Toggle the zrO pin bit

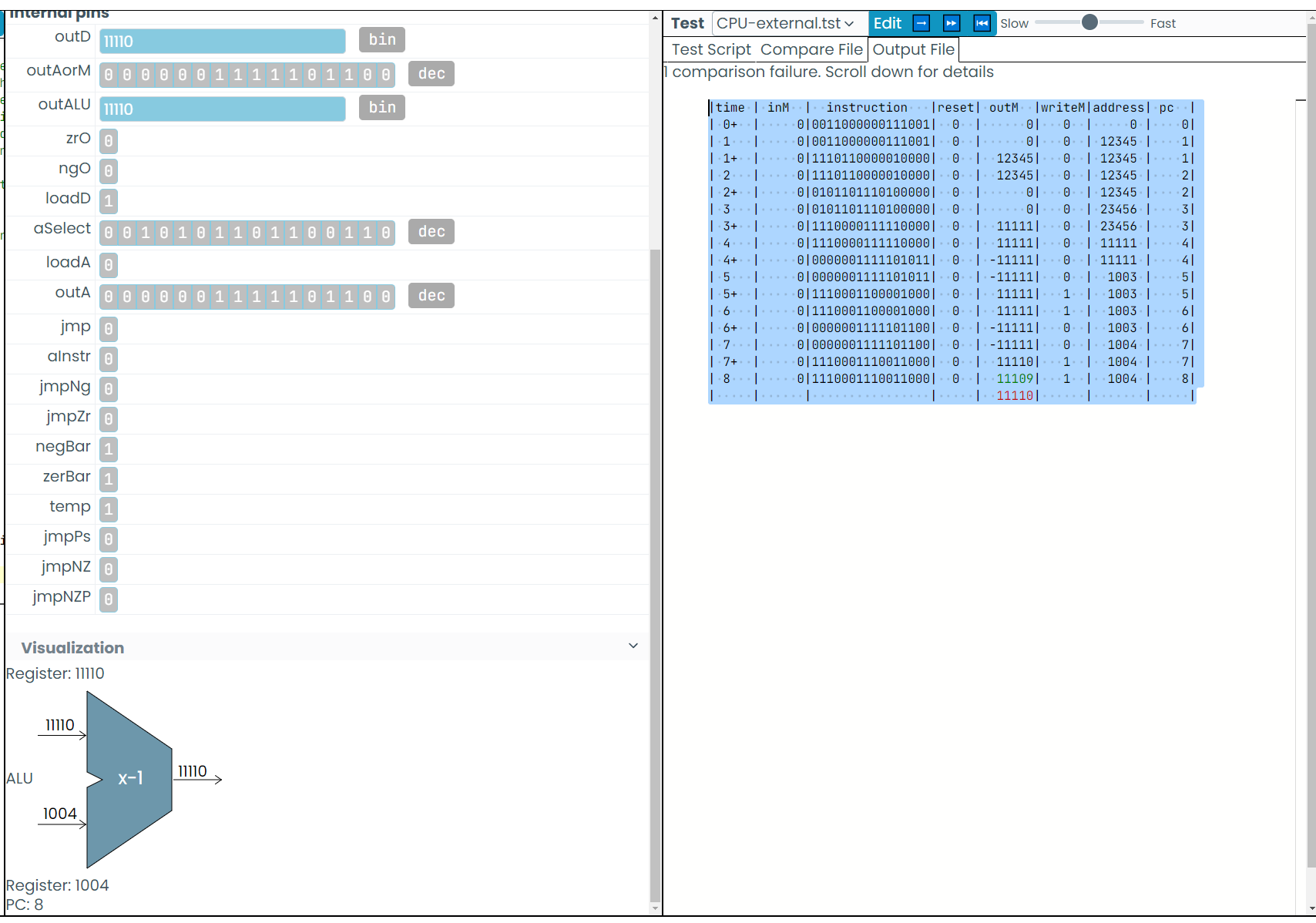coord(109,141)
